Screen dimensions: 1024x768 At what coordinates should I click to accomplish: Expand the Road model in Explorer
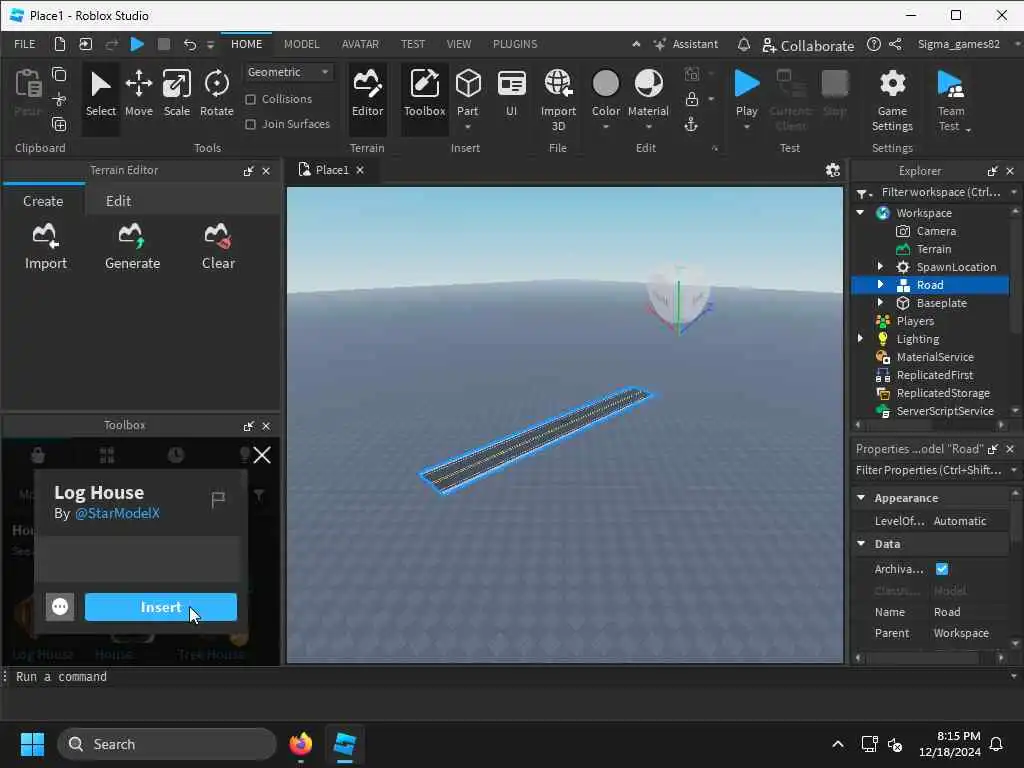[x=880, y=285]
